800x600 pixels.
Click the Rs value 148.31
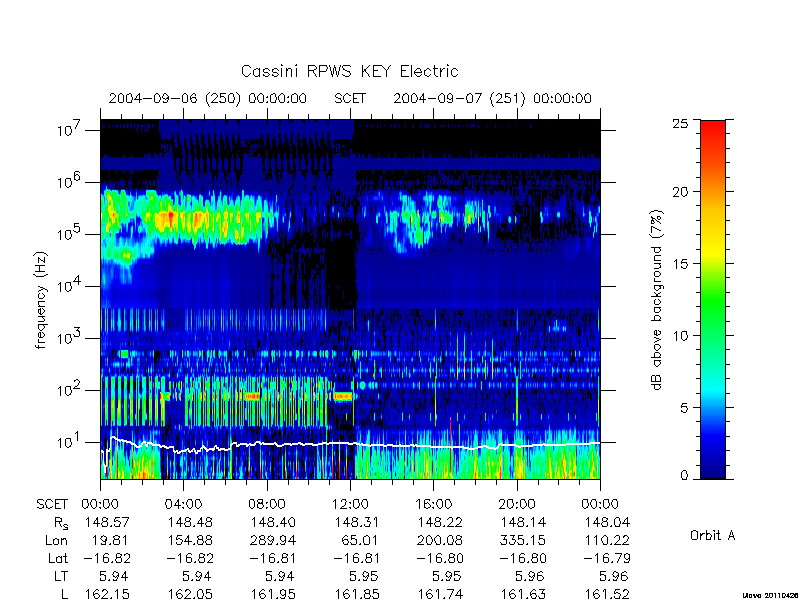click(357, 522)
